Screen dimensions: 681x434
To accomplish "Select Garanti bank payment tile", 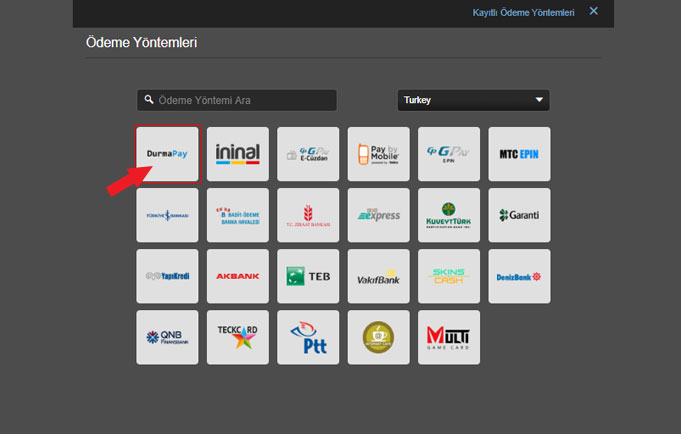I will pos(519,215).
